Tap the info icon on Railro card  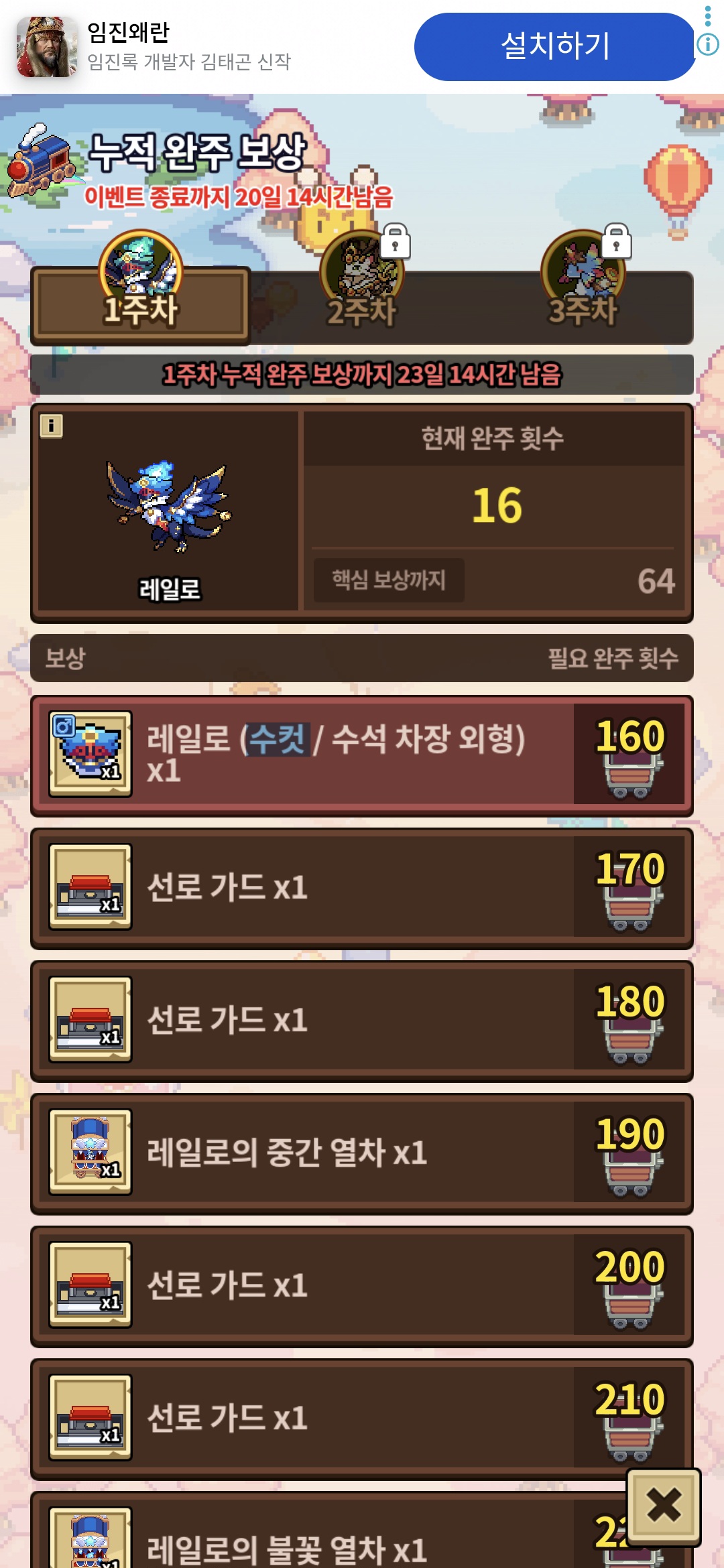point(51,426)
